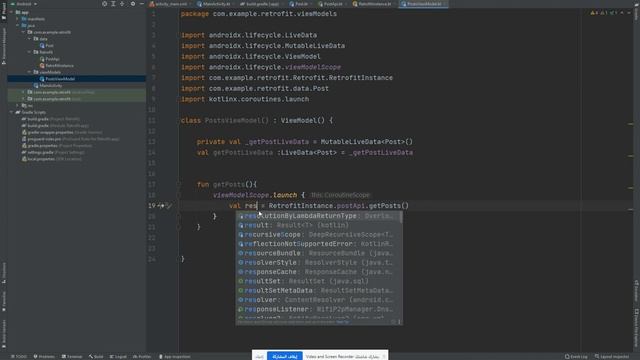Open the Event Log
640x360 pixels.
point(576,357)
